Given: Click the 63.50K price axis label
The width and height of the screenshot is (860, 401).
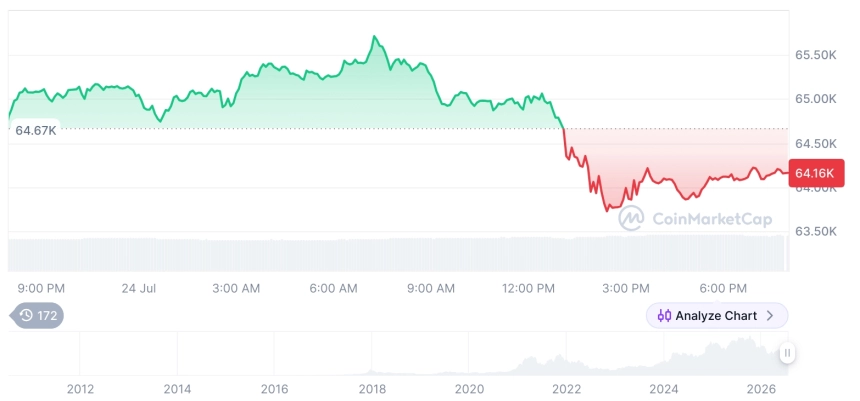Looking at the screenshot, I should click(816, 231).
